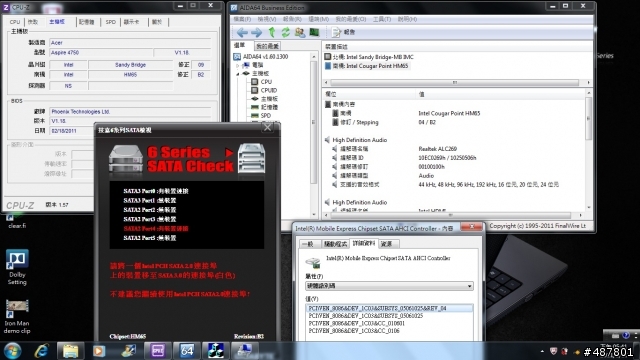640x360 pixels.
Task: Click AIDA64 green monitor toolbar icon
Action: (x=314, y=32)
